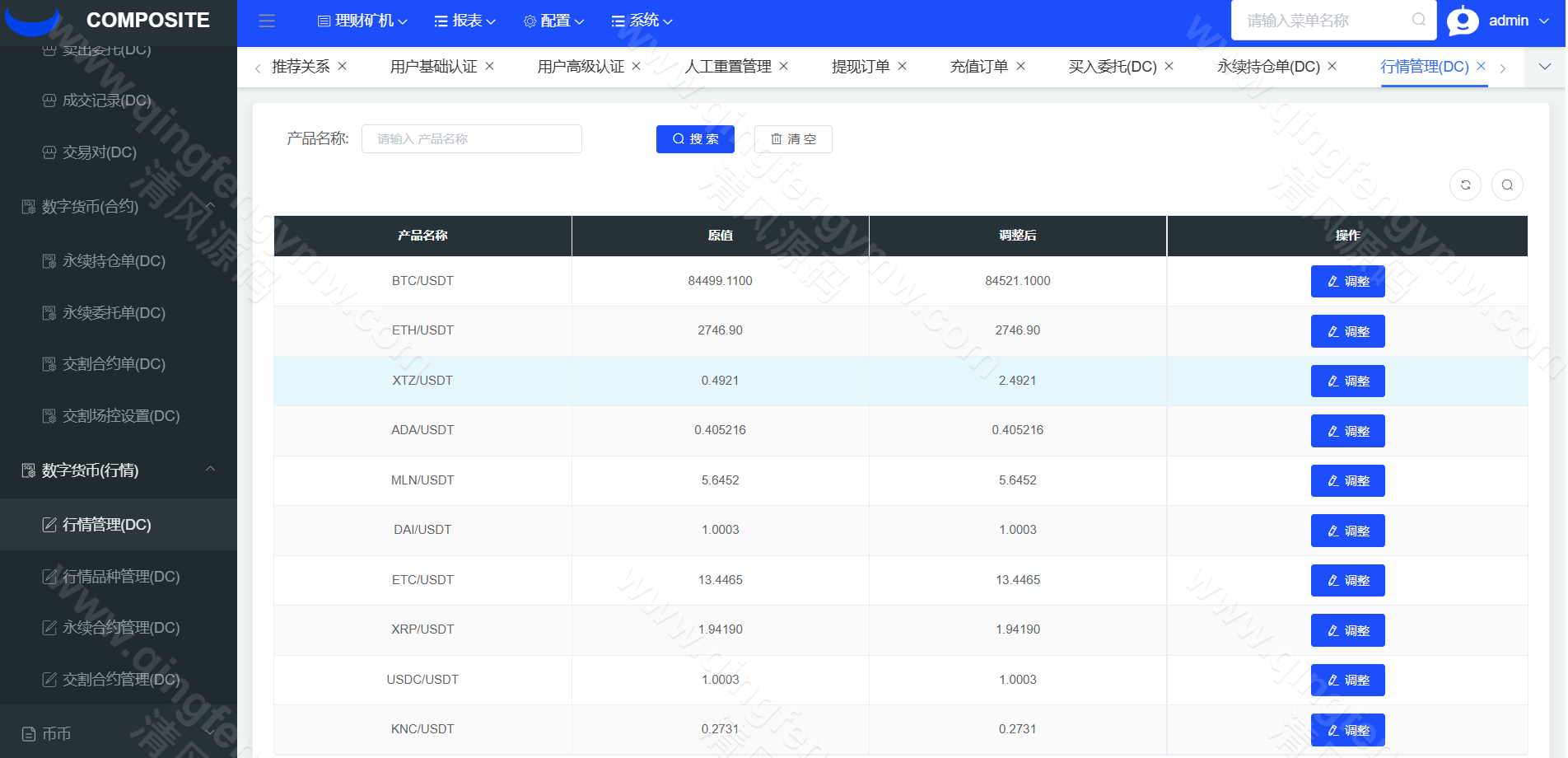Click the refresh icon above the table
1568x758 pixels.
point(1465,185)
